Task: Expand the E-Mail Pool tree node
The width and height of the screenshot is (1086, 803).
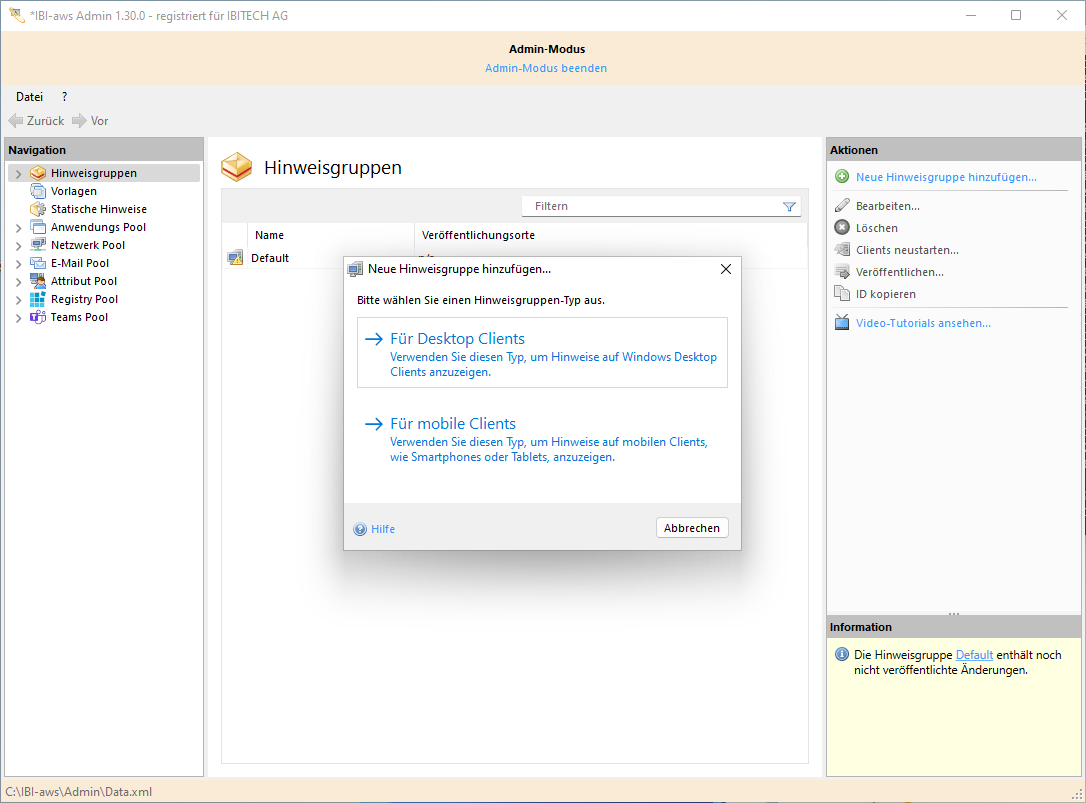Action: [x=18, y=264]
